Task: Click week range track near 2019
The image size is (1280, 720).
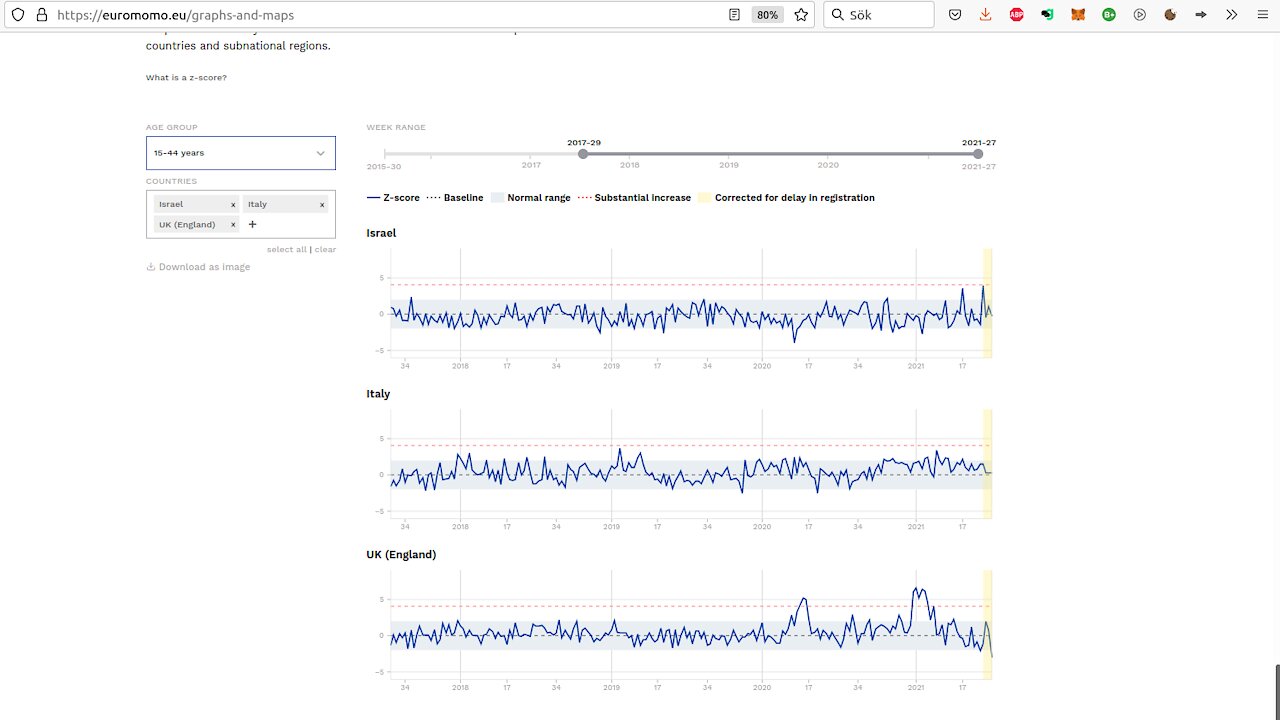Action: 729,154
